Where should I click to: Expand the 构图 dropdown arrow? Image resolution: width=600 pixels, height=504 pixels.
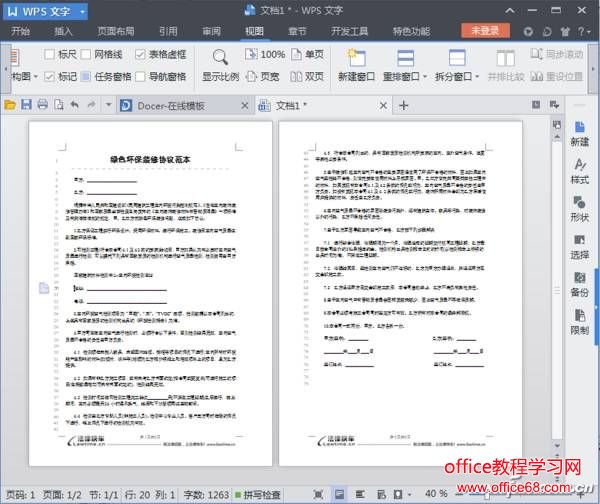[36, 77]
